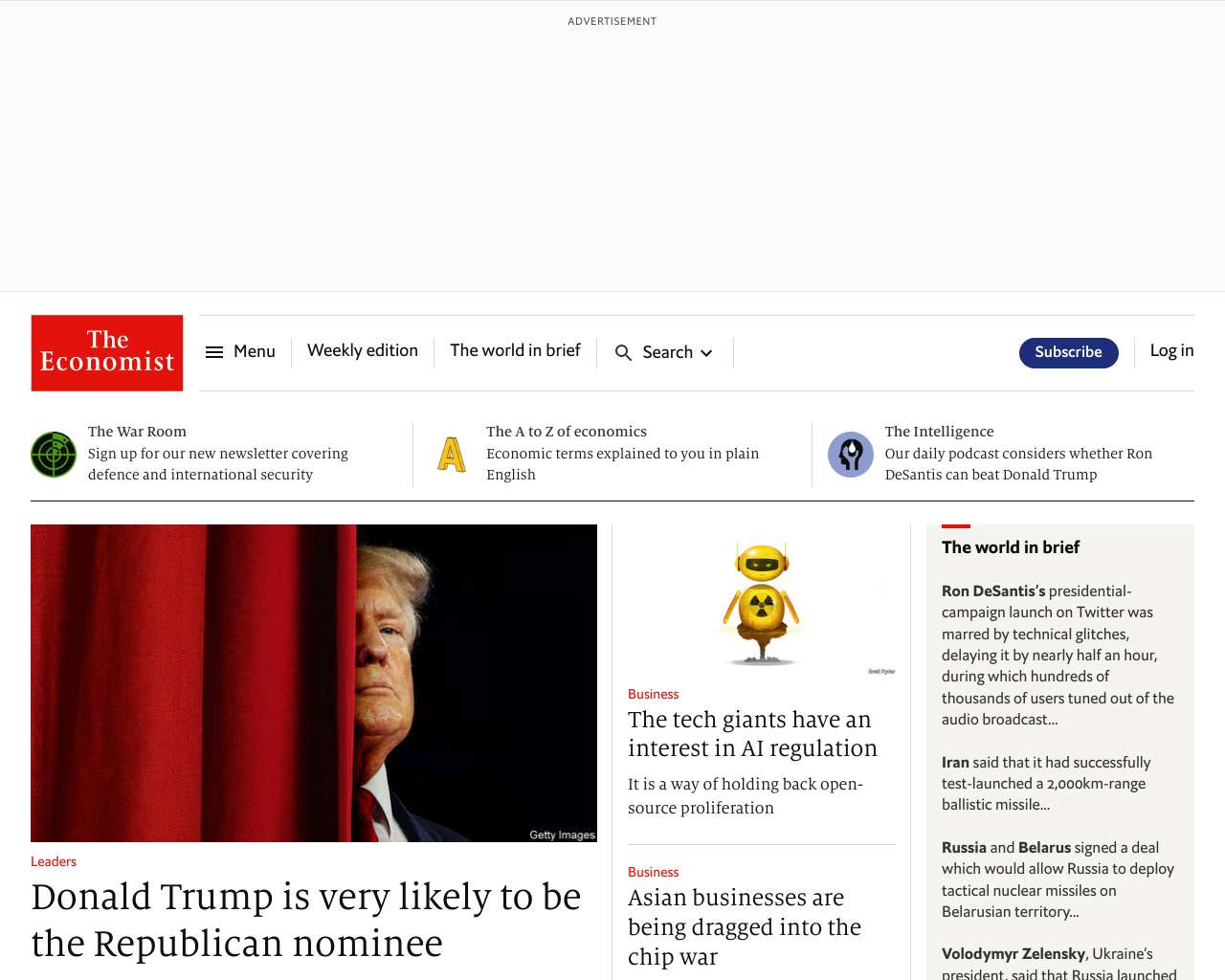Open Donald Trump Republican nominee headline
Image resolution: width=1225 pixels, height=980 pixels.
[306, 920]
